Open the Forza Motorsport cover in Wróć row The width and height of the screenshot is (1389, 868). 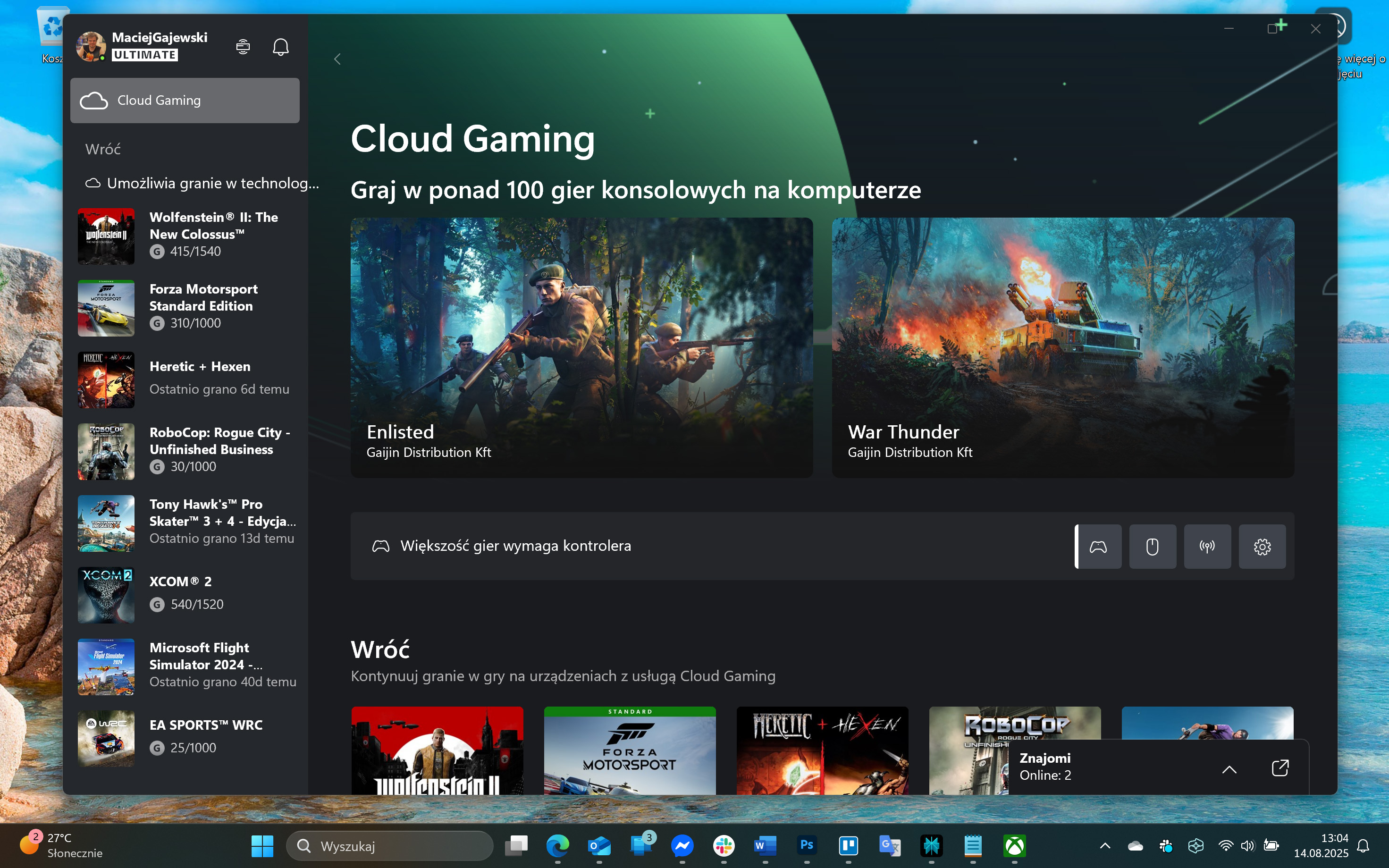[x=630, y=750]
